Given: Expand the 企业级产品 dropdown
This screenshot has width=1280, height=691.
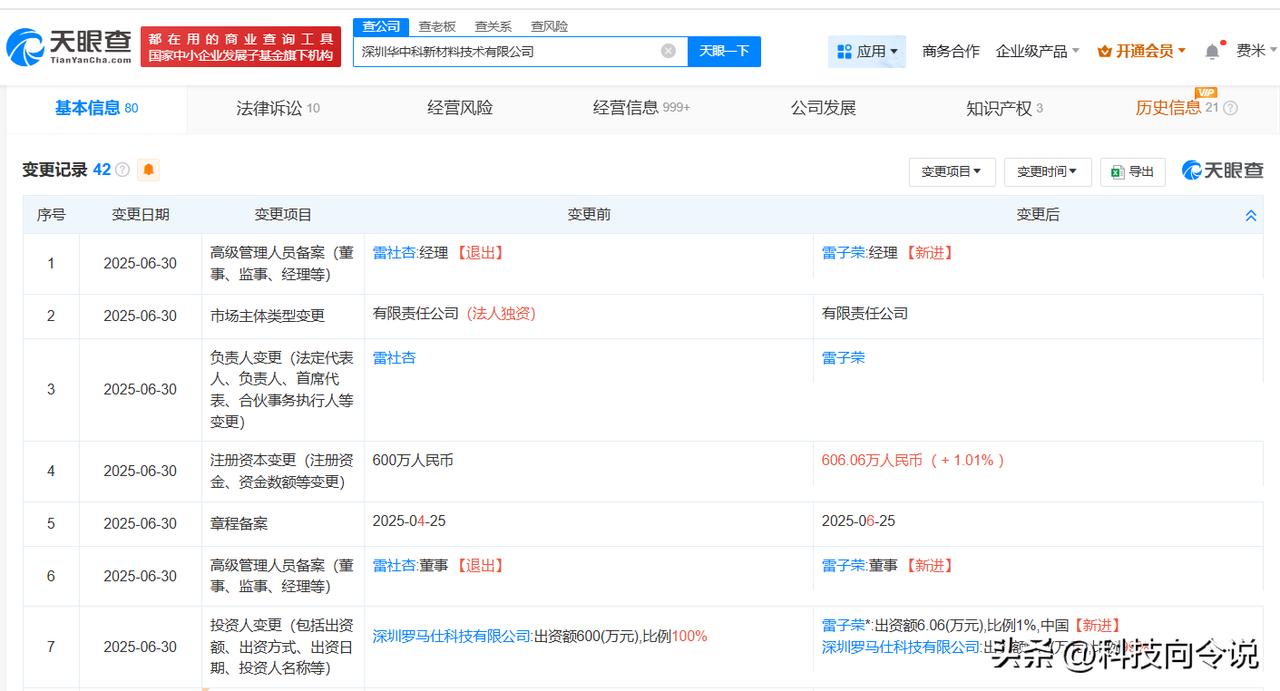Looking at the screenshot, I should 1038,51.
